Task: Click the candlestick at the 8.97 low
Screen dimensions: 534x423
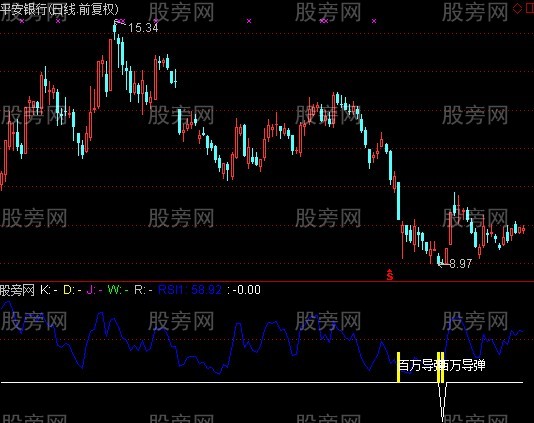Action: click(x=439, y=259)
